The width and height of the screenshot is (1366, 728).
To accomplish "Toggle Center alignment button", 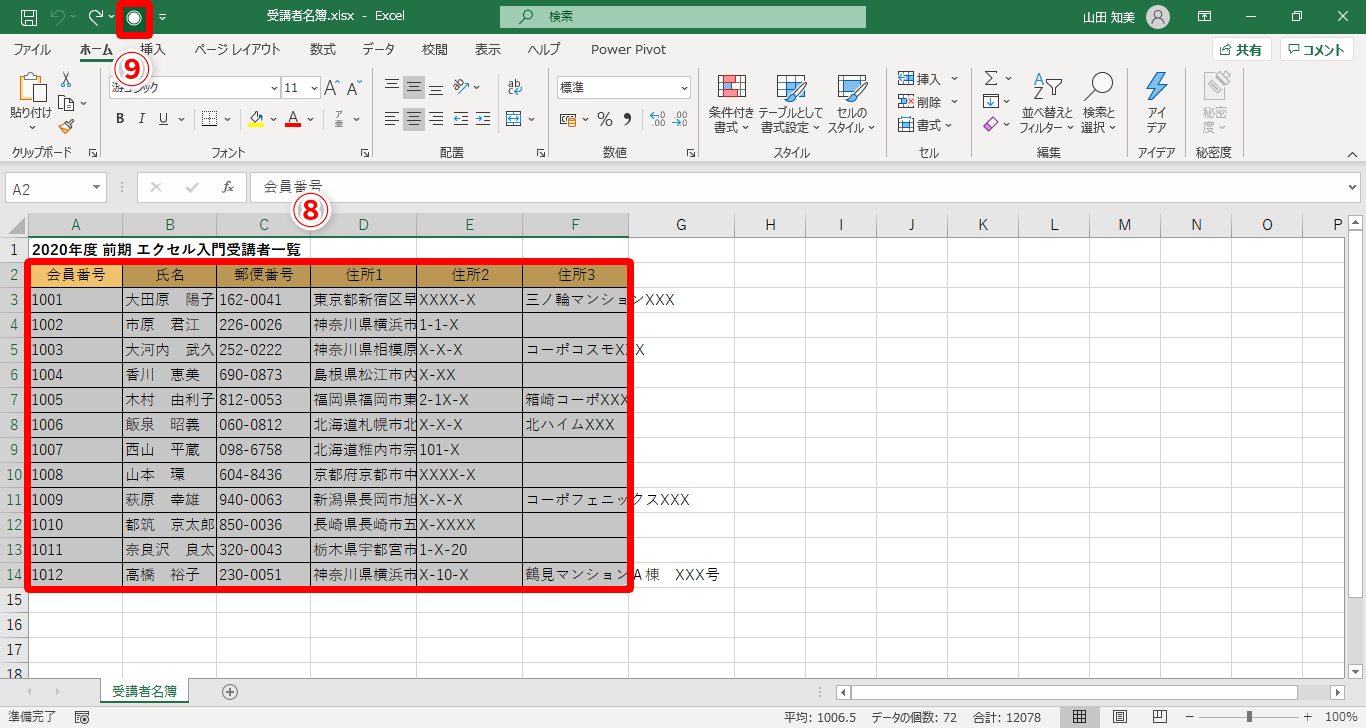I will coord(414,119).
